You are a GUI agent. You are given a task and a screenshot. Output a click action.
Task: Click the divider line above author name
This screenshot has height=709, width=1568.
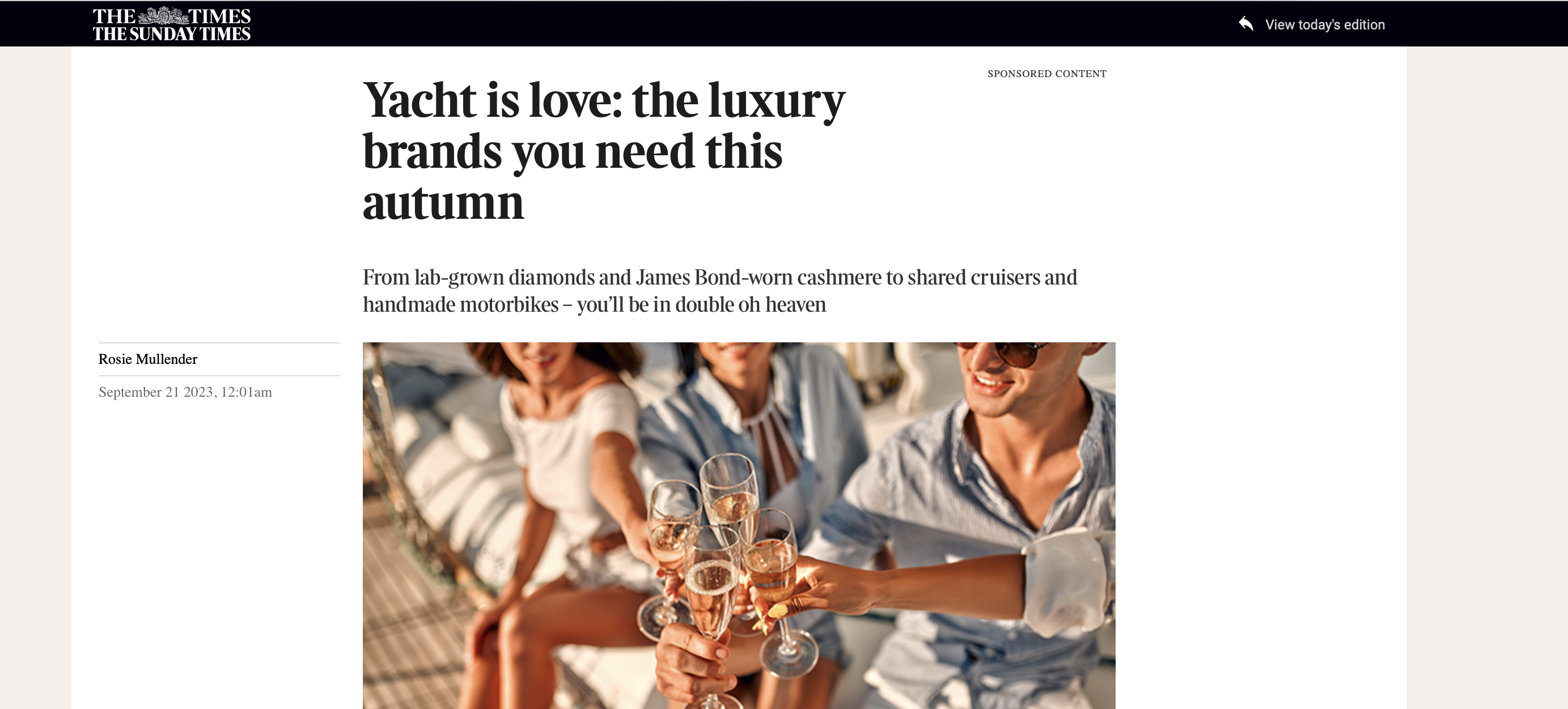point(219,343)
